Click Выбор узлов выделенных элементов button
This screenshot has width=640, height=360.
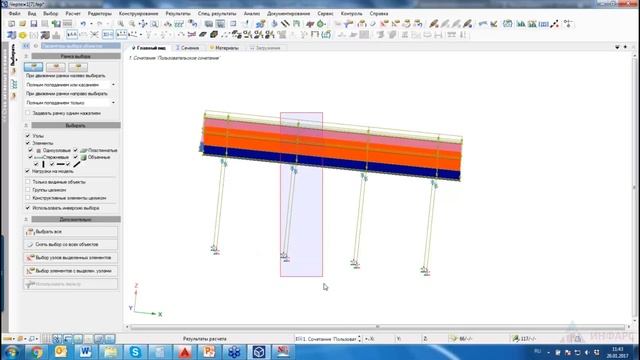coord(71,258)
